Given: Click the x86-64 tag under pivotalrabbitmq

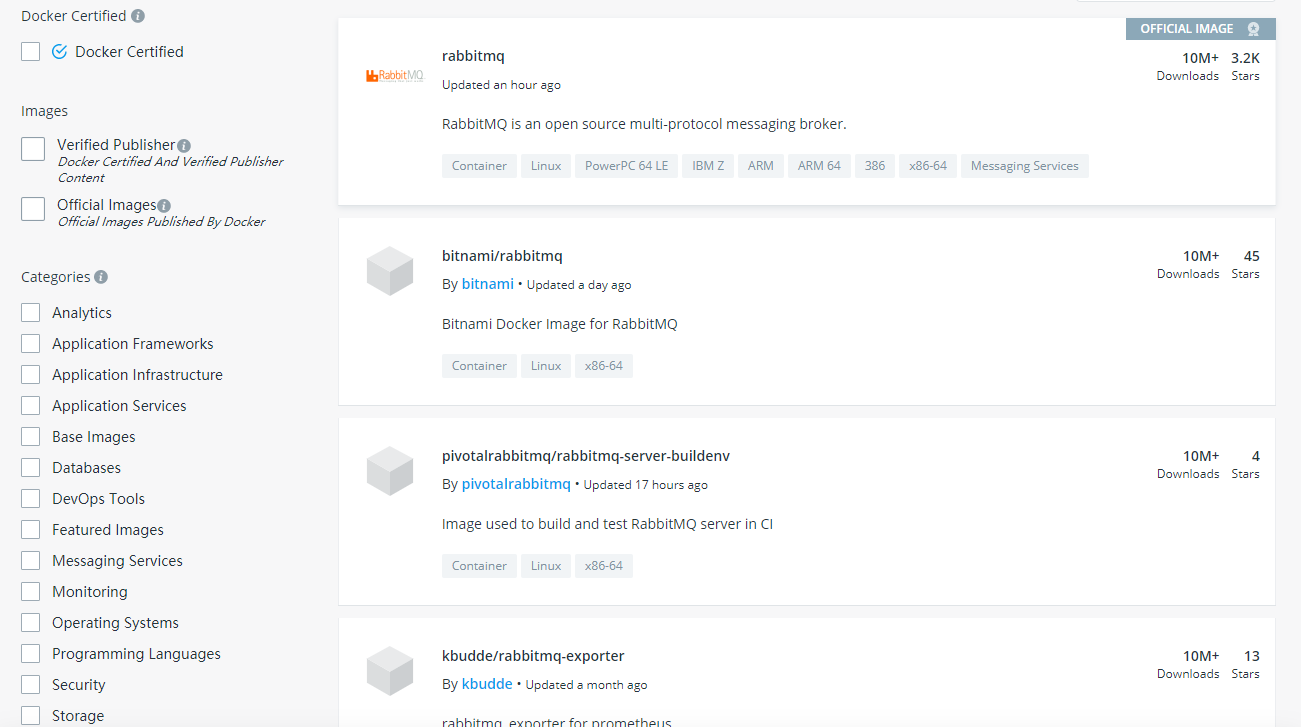Looking at the screenshot, I should point(604,566).
